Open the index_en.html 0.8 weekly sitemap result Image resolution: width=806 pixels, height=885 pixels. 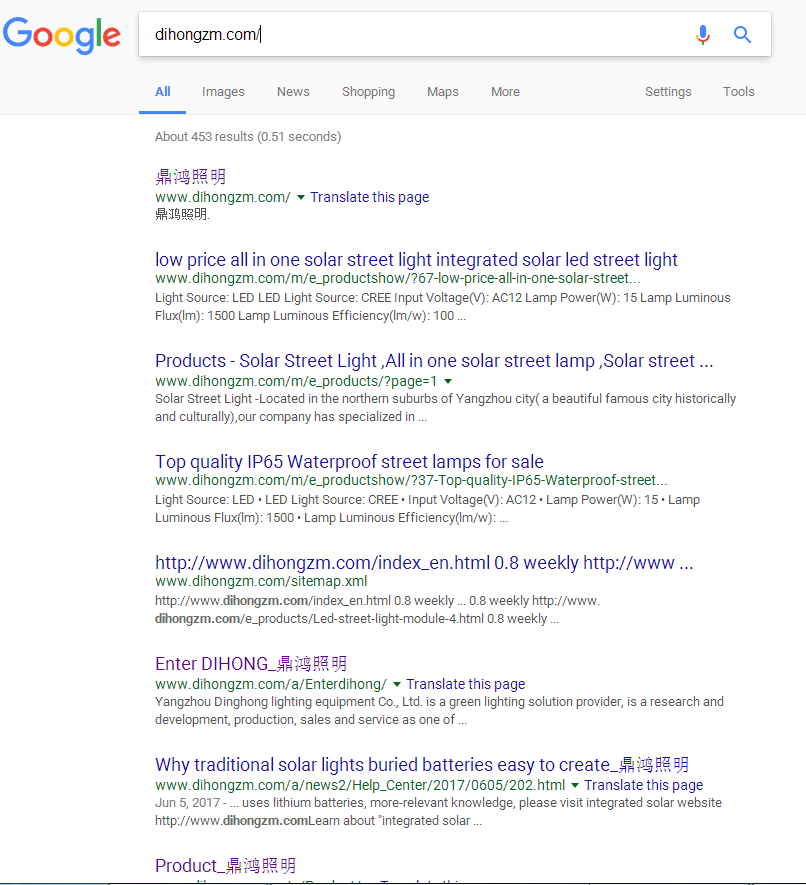coord(424,563)
